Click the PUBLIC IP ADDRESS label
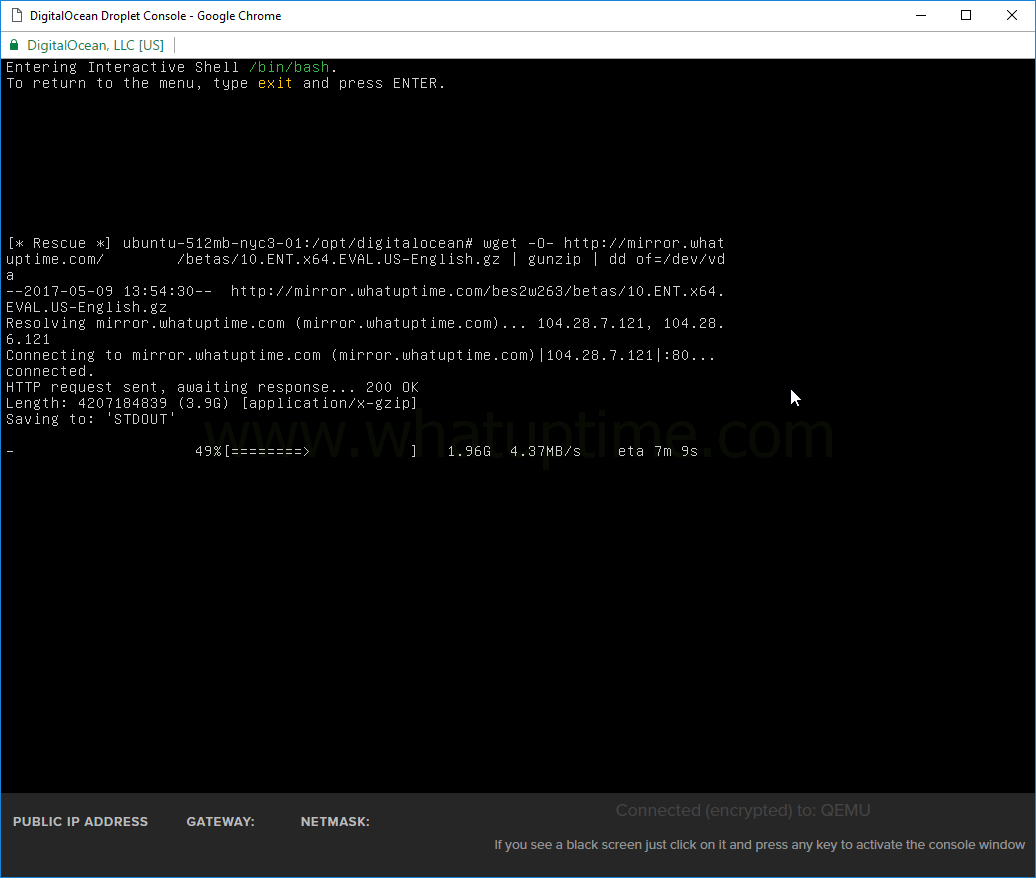Viewport: 1036px width, 878px height. coord(81,822)
